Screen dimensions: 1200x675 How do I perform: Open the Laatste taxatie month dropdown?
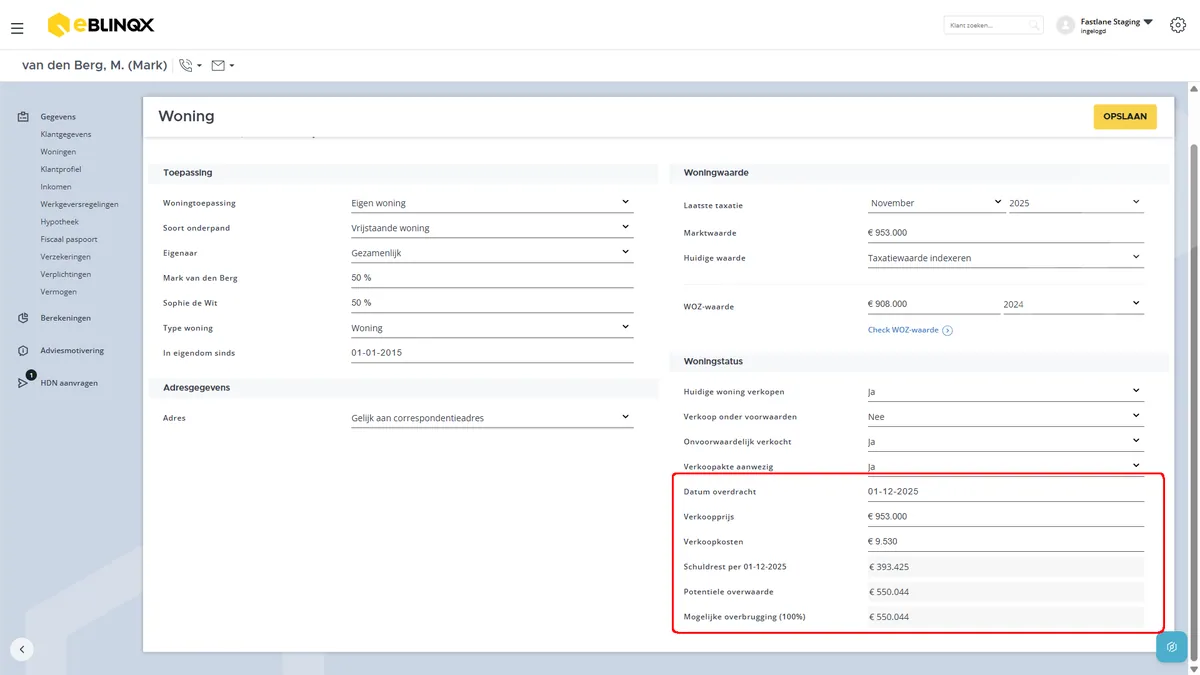(936, 203)
